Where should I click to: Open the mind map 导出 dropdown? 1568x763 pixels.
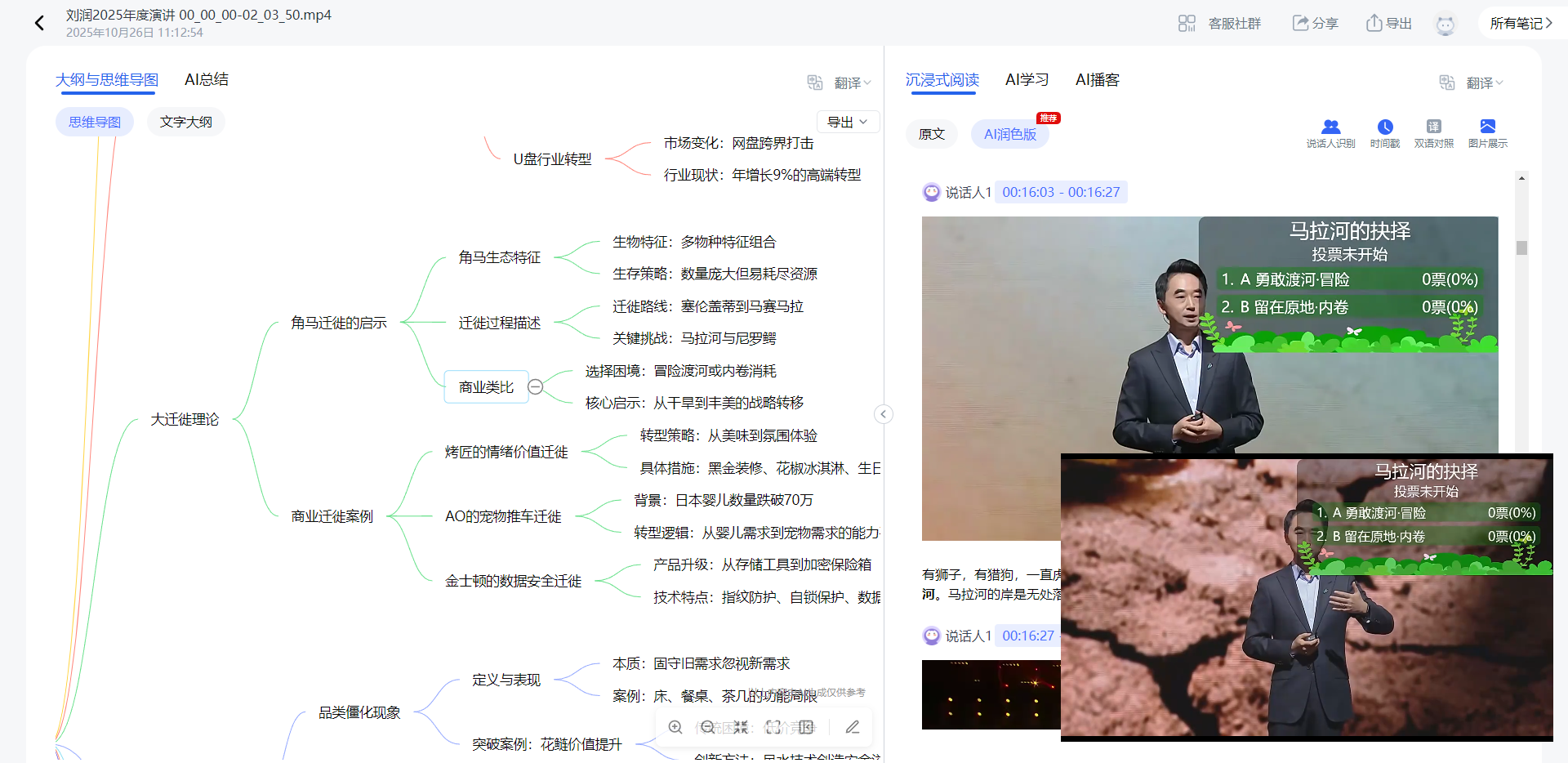[847, 122]
